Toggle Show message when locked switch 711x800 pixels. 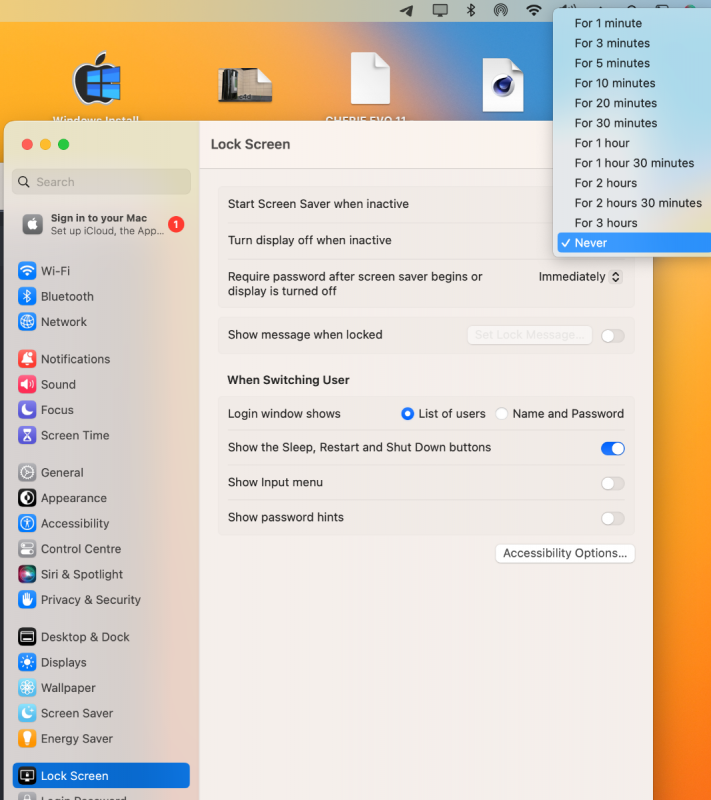coord(613,336)
